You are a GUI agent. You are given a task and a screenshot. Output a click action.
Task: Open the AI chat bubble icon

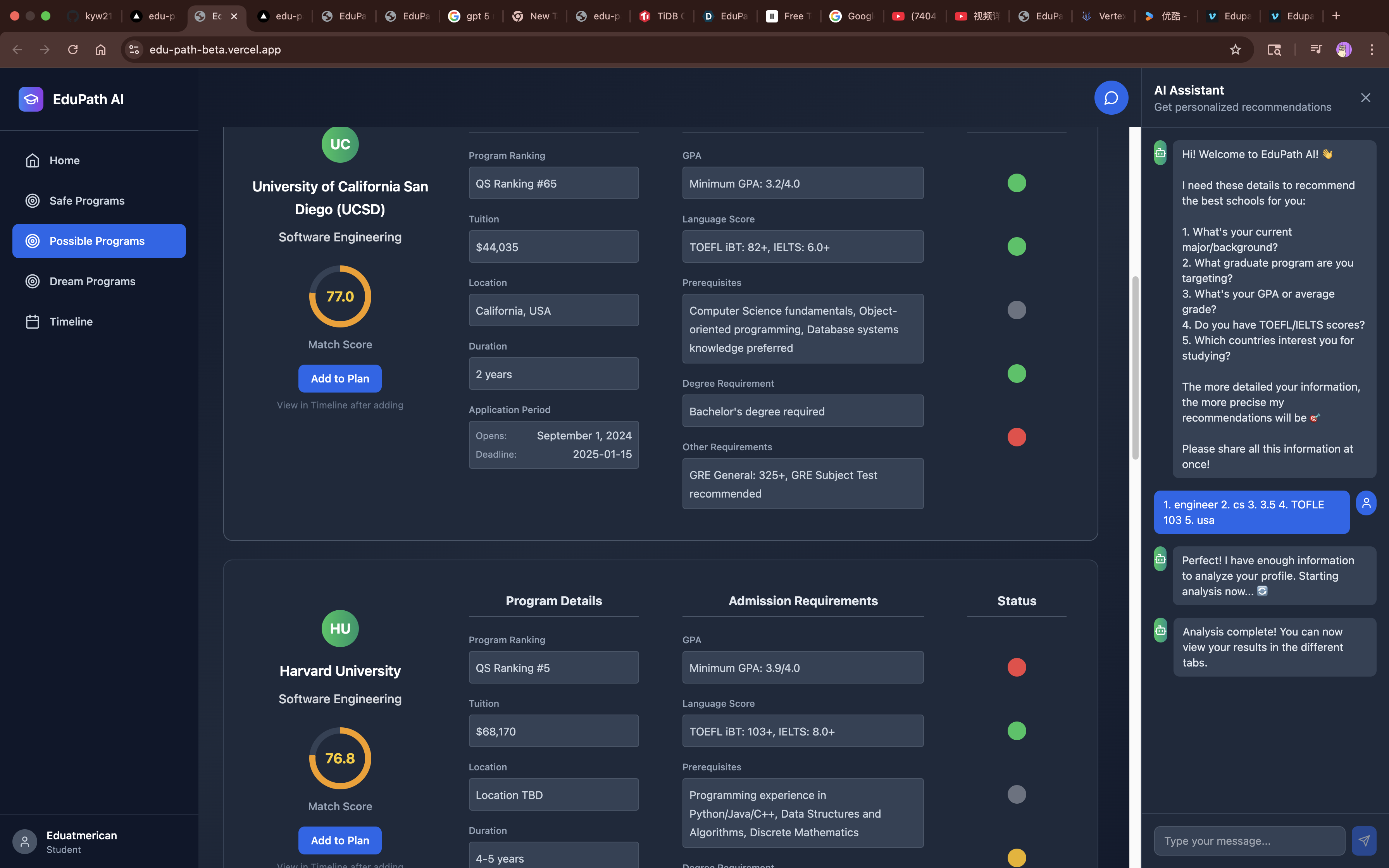[1111, 98]
